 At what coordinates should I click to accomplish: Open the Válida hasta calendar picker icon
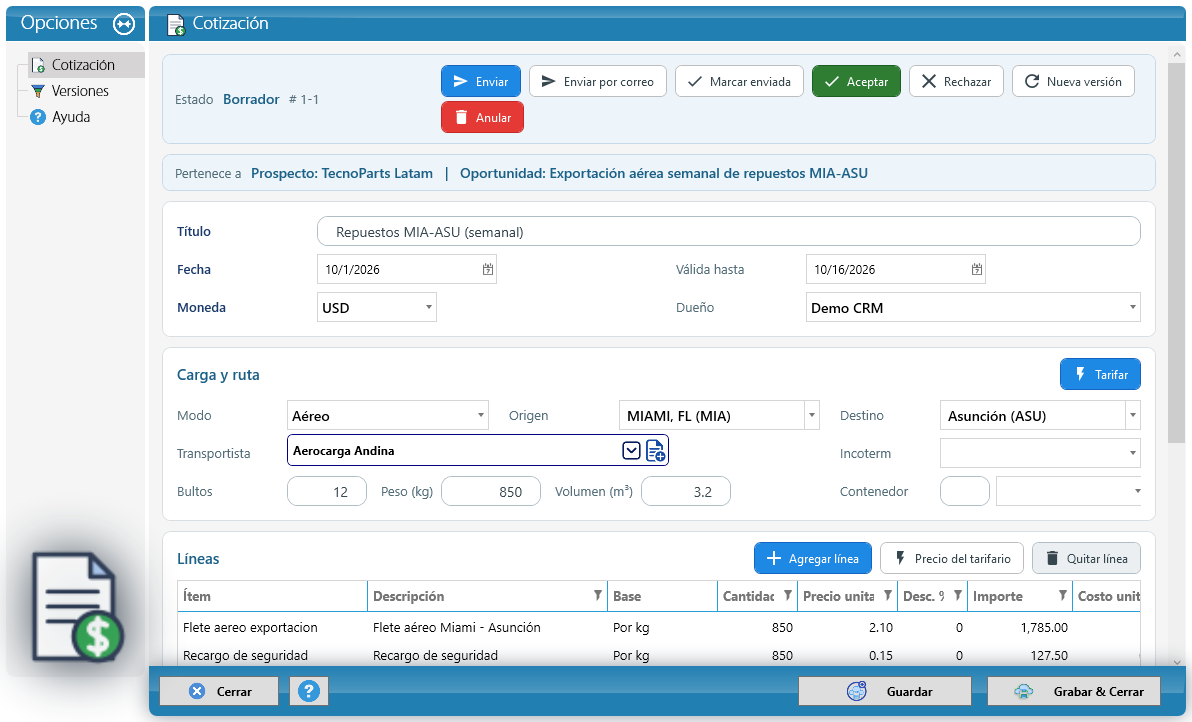coord(977,269)
